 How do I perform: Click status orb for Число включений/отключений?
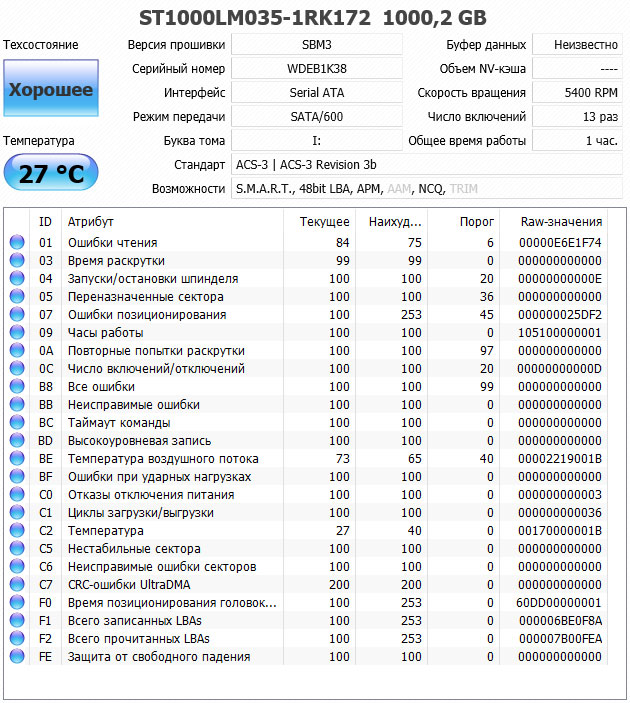tap(17, 368)
